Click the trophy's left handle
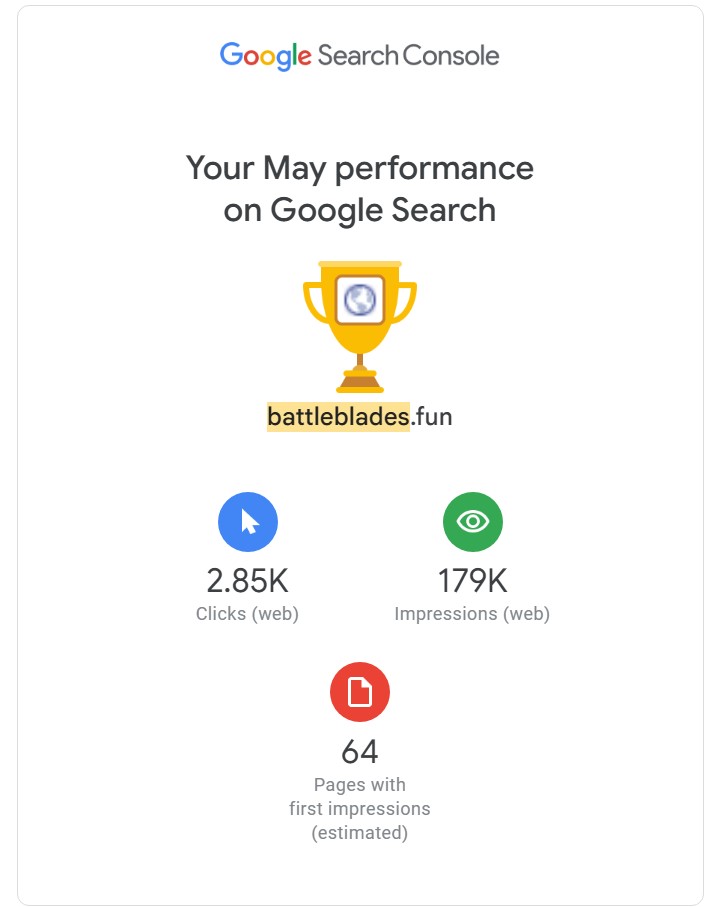 pos(313,301)
